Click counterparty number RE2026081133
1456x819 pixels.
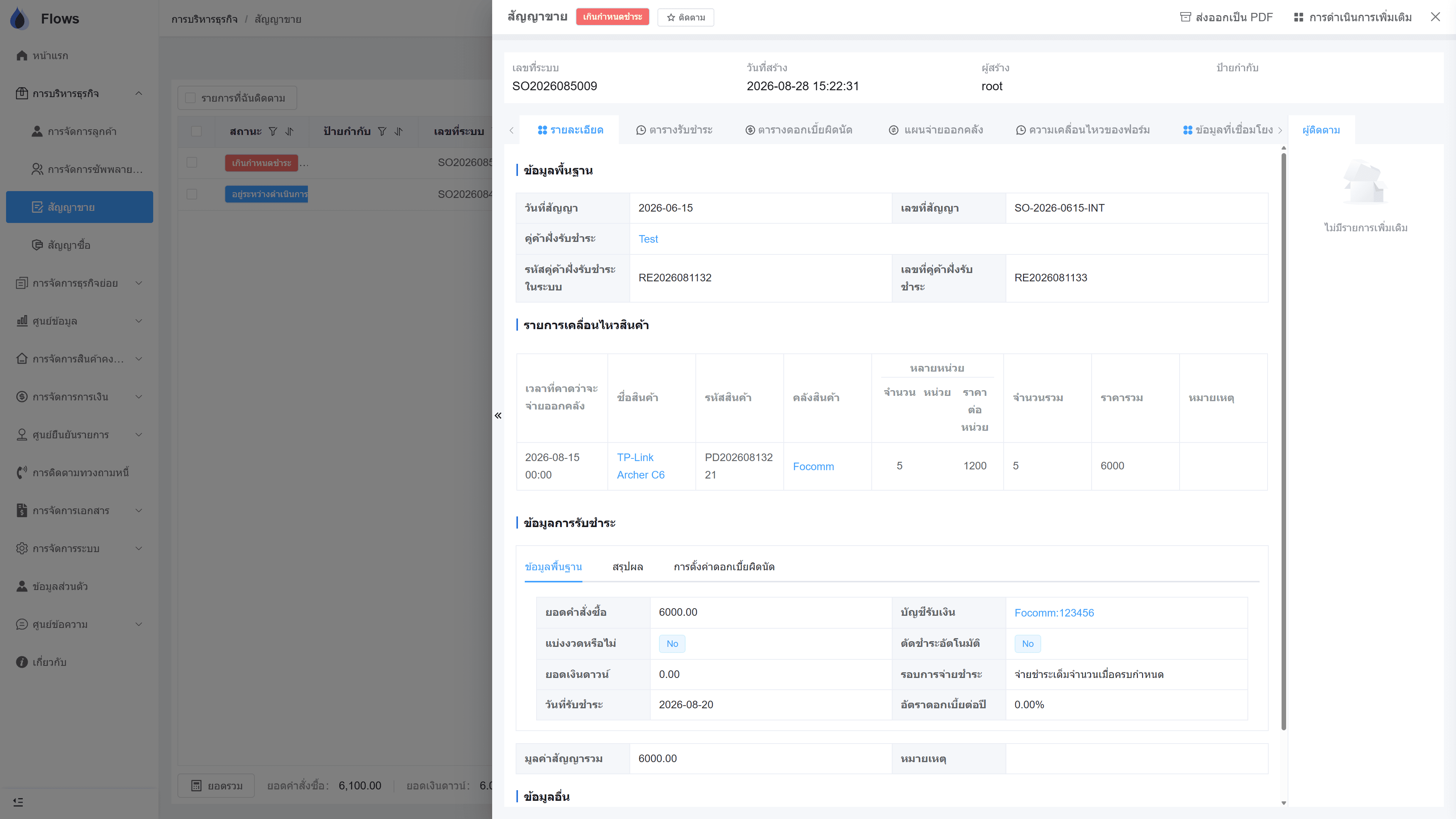1051,278
